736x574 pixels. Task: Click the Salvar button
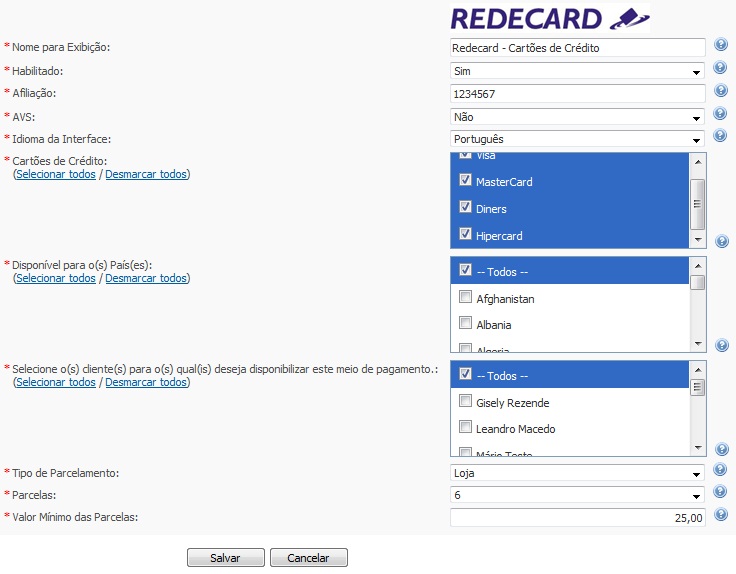coord(226,558)
